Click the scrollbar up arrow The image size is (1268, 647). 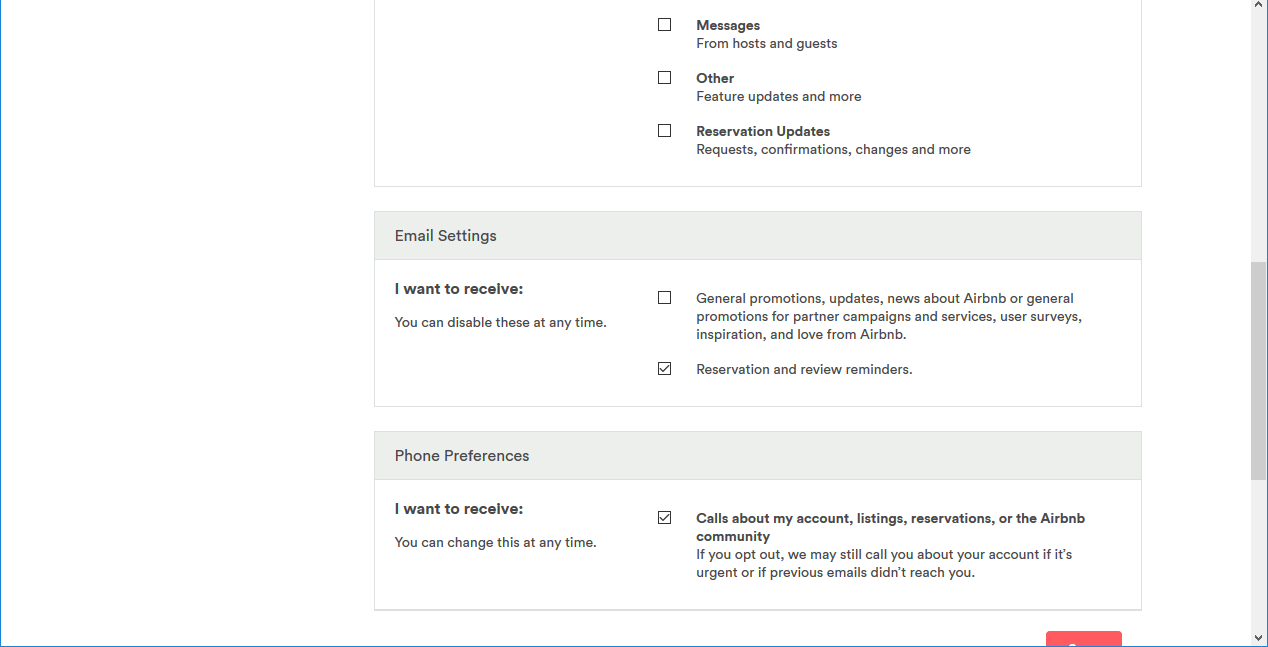tap(1259, 6)
